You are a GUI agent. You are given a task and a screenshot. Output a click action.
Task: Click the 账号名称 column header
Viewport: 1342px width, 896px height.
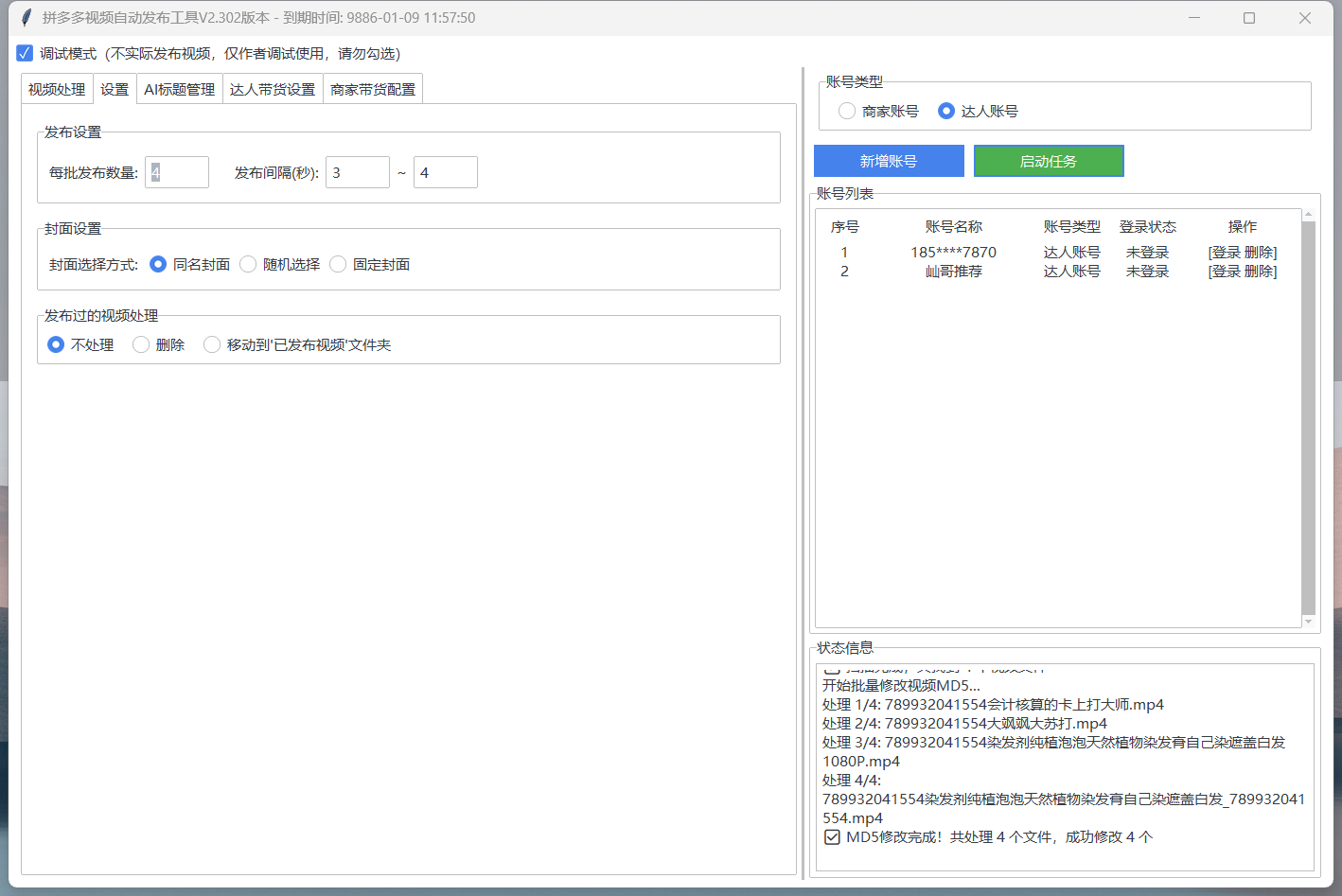click(954, 227)
